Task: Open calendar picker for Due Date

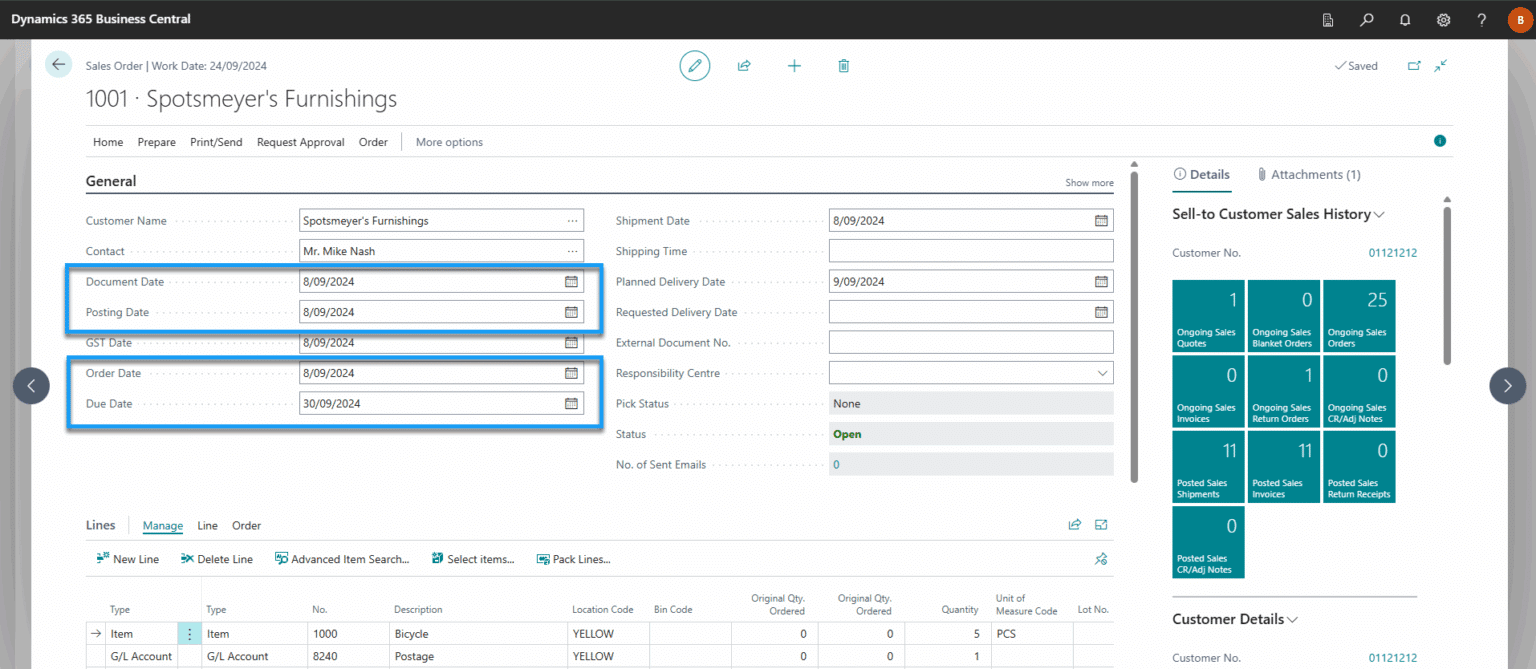Action: [x=571, y=404]
